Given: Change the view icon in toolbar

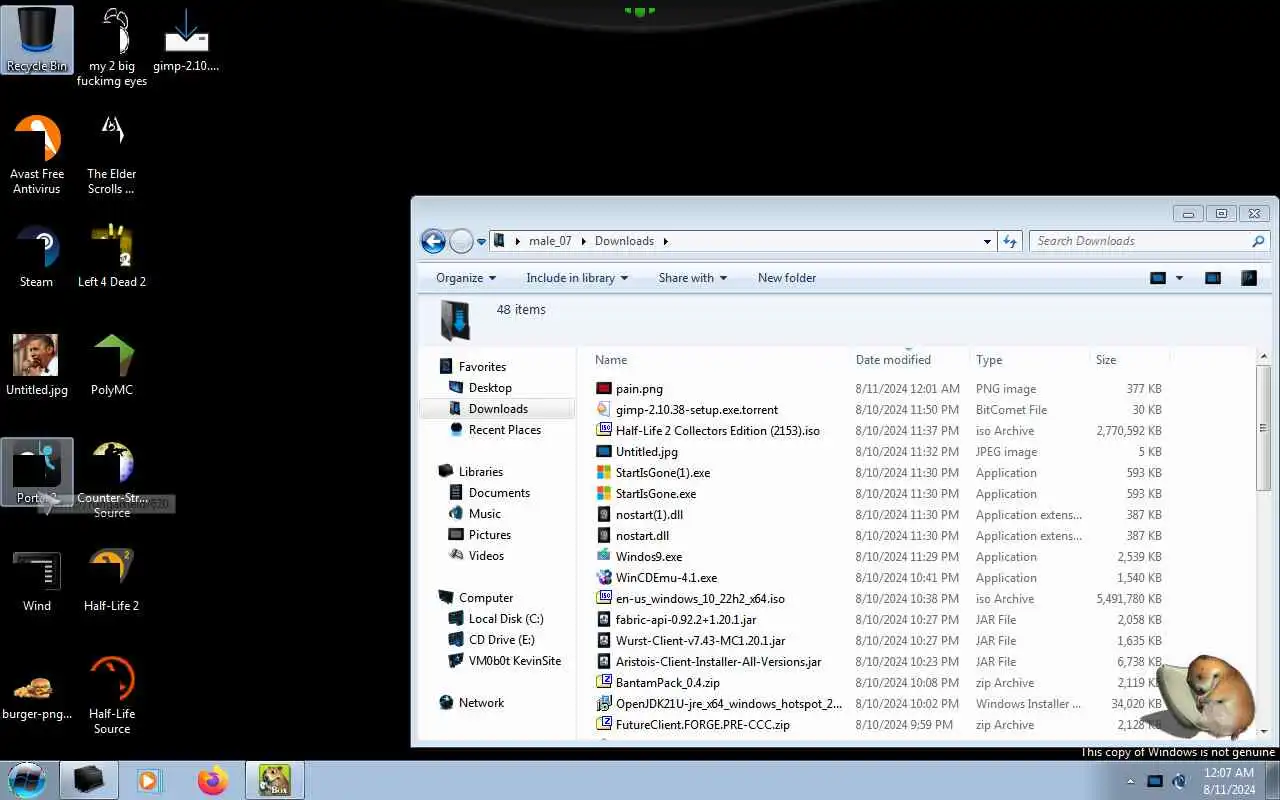Looking at the screenshot, I should [x=1158, y=278].
